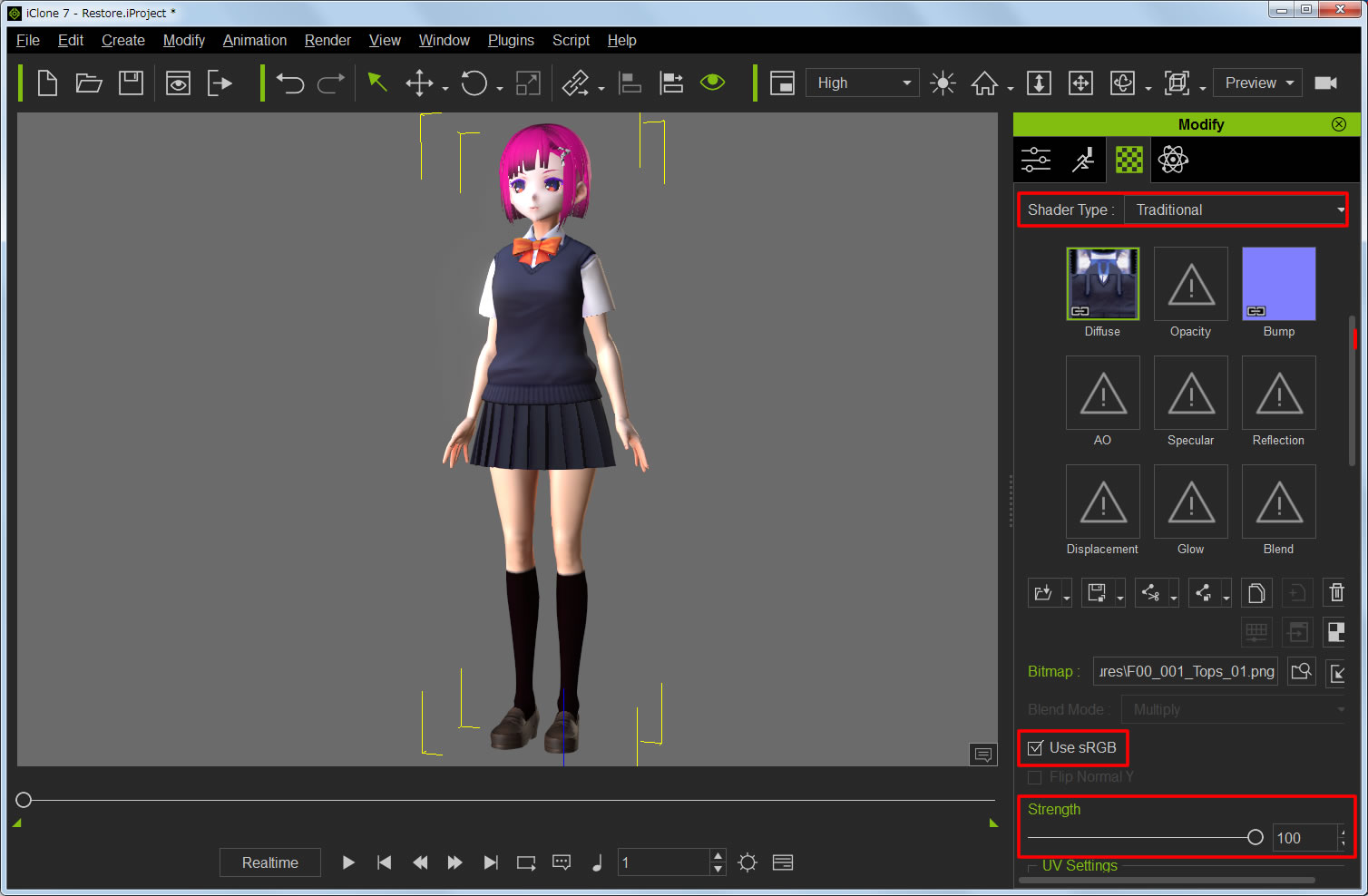Screen dimensions: 1368x896
Task: Toggle the green eye visibility icon
Action: 713,83
